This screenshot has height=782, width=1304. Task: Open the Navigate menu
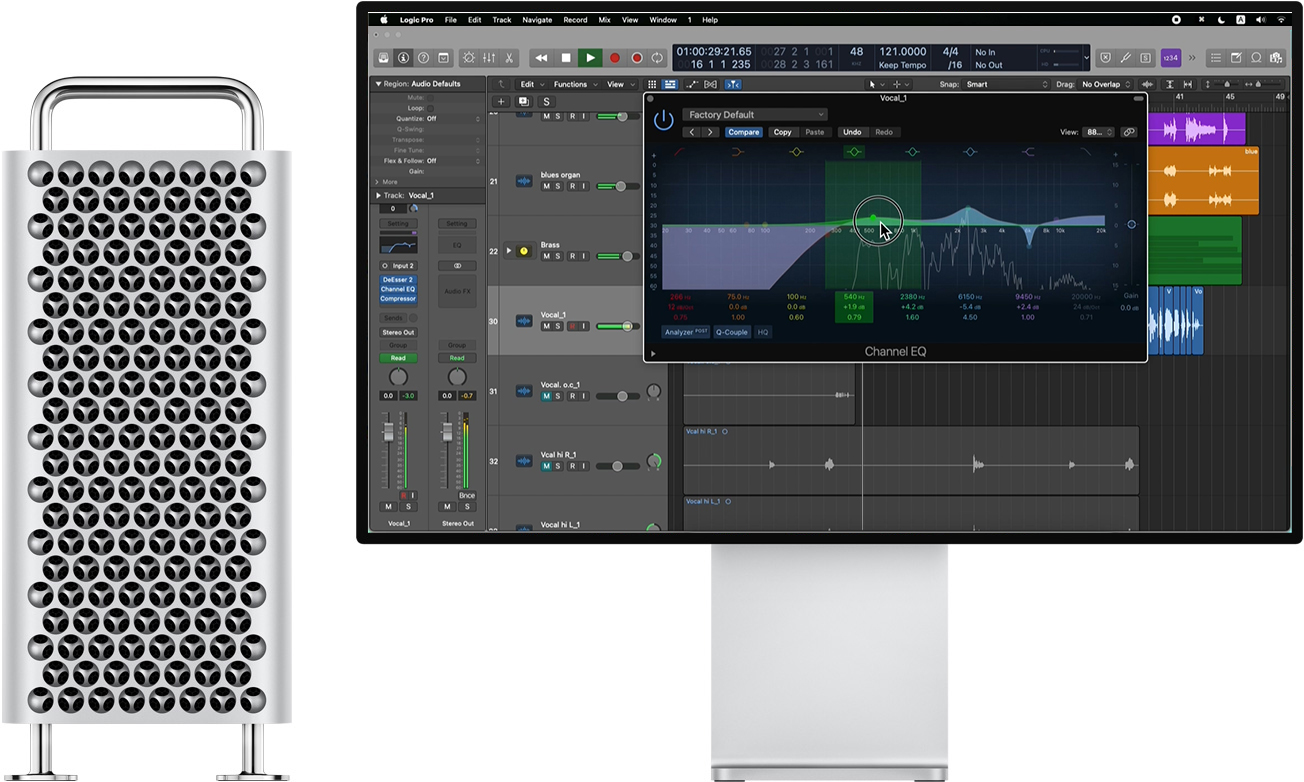tap(537, 20)
